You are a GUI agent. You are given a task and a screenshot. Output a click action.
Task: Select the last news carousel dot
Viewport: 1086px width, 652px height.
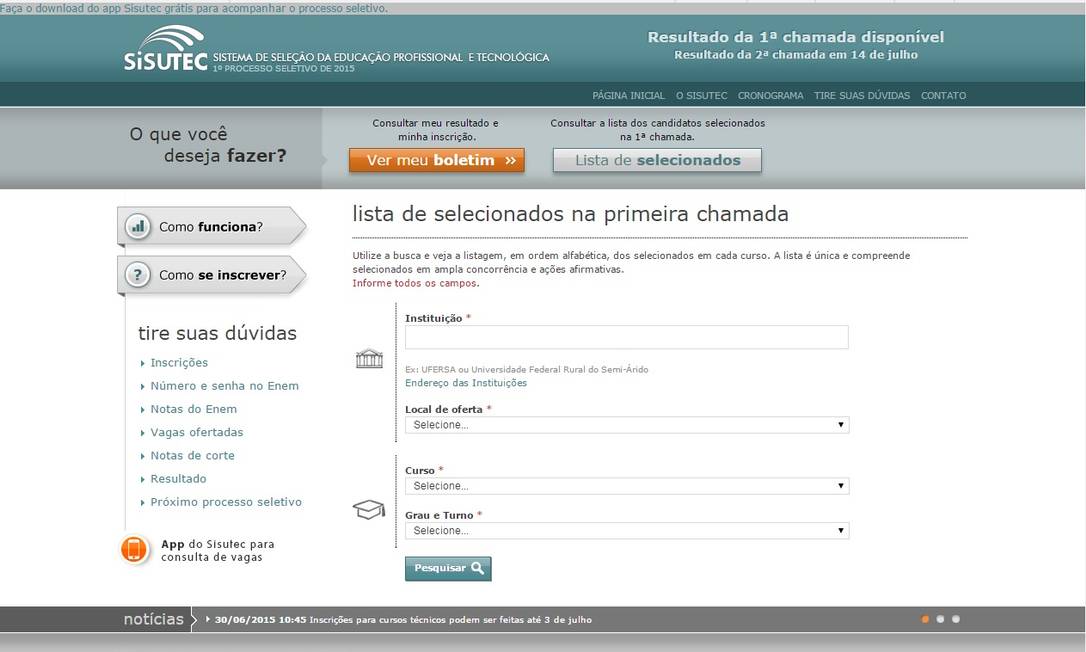956,619
